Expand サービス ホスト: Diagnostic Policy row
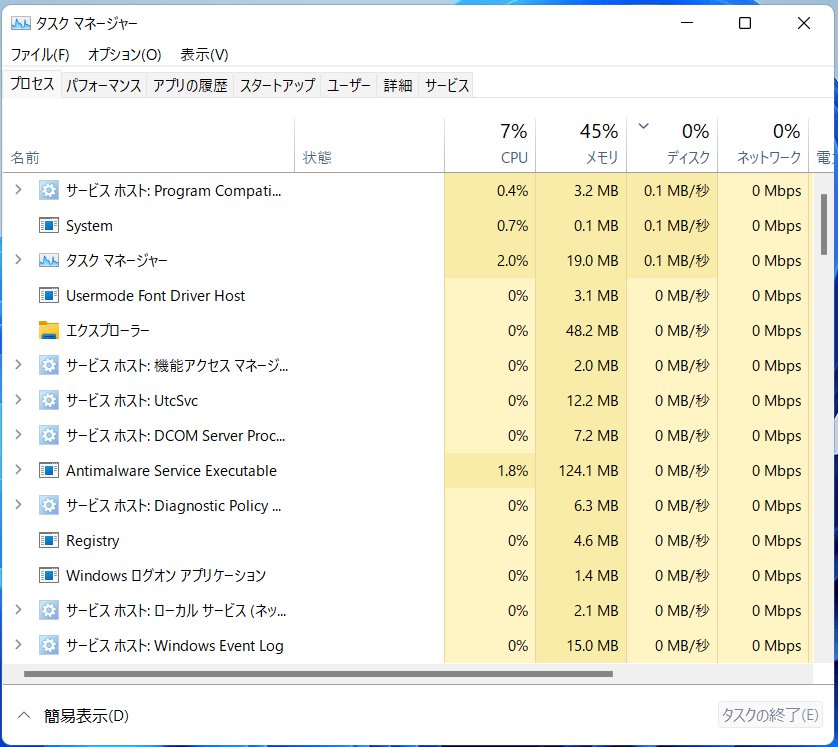This screenshot has width=838, height=747. coord(18,505)
